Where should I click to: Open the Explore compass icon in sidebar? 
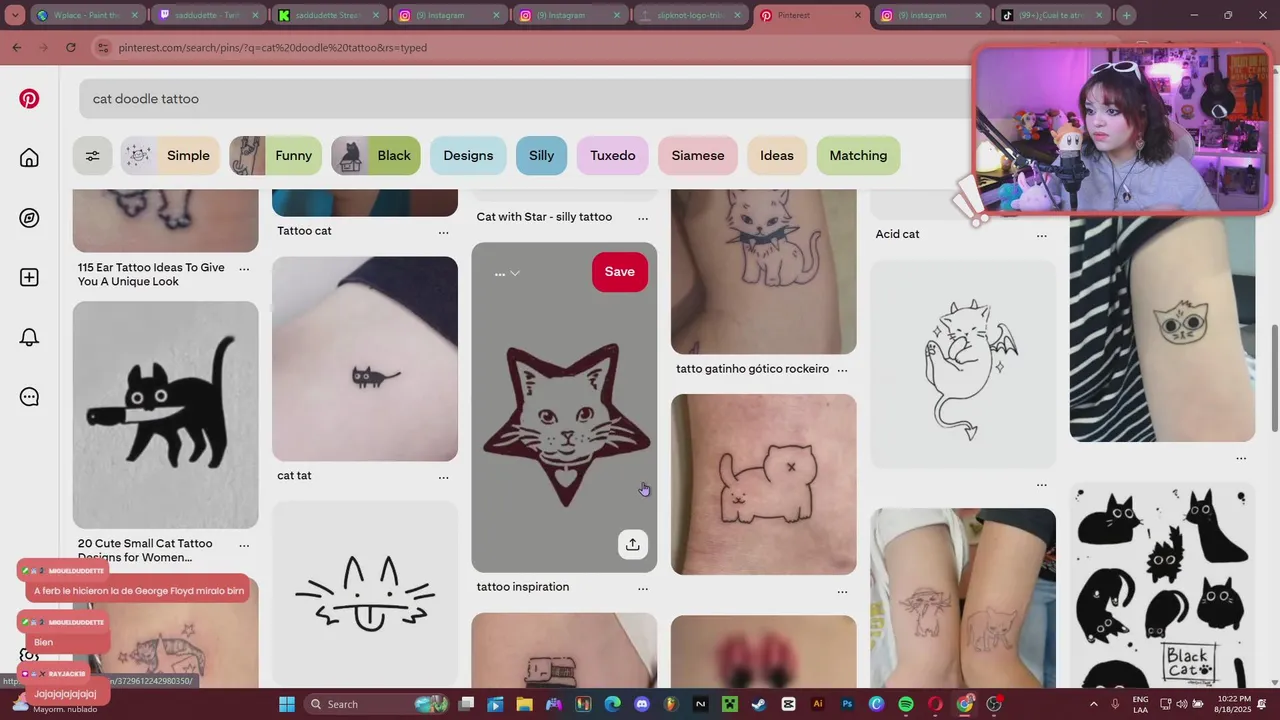(x=29, y=218)
